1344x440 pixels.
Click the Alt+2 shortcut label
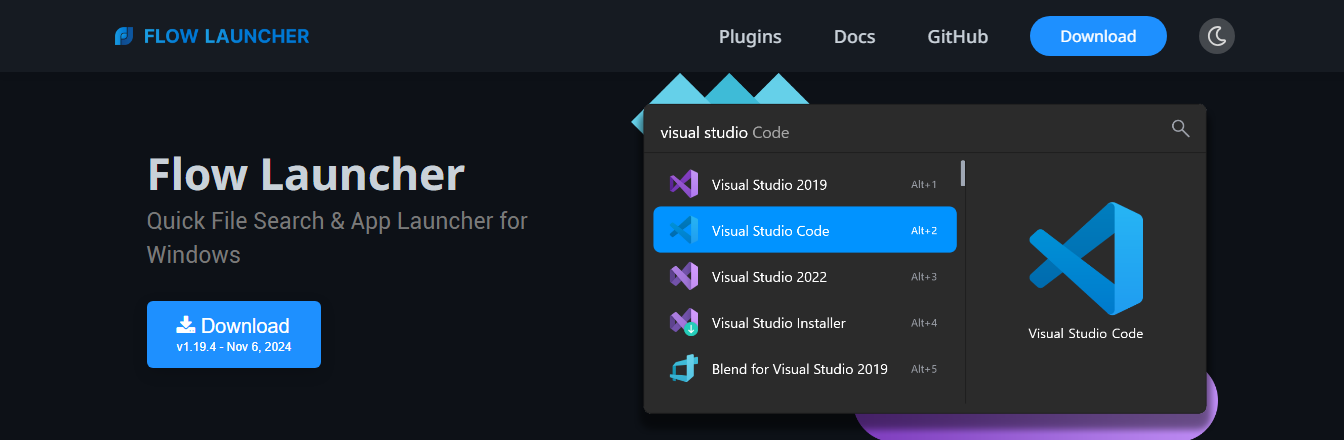point(924,231)
